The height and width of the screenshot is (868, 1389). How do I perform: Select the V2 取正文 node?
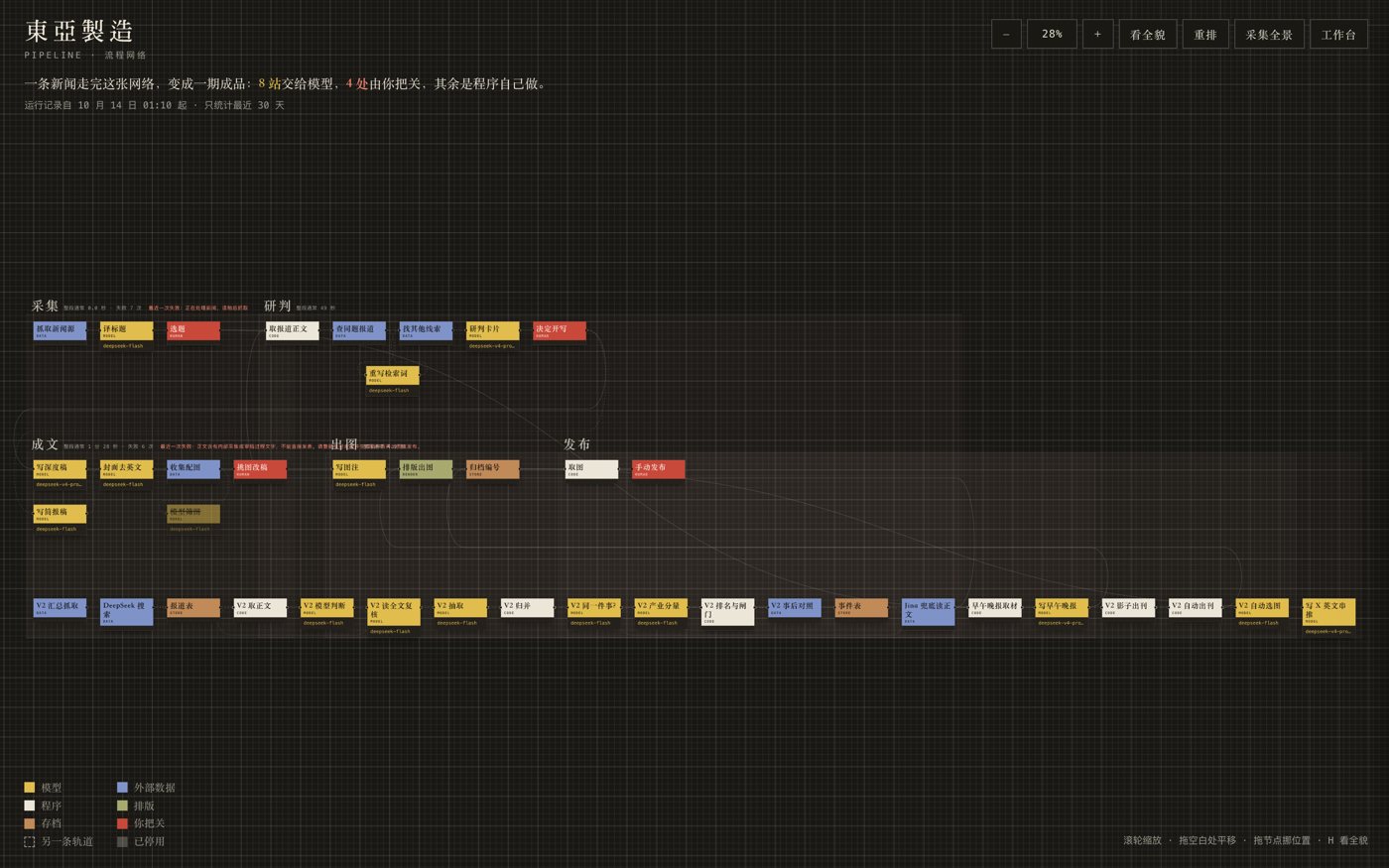260,608
